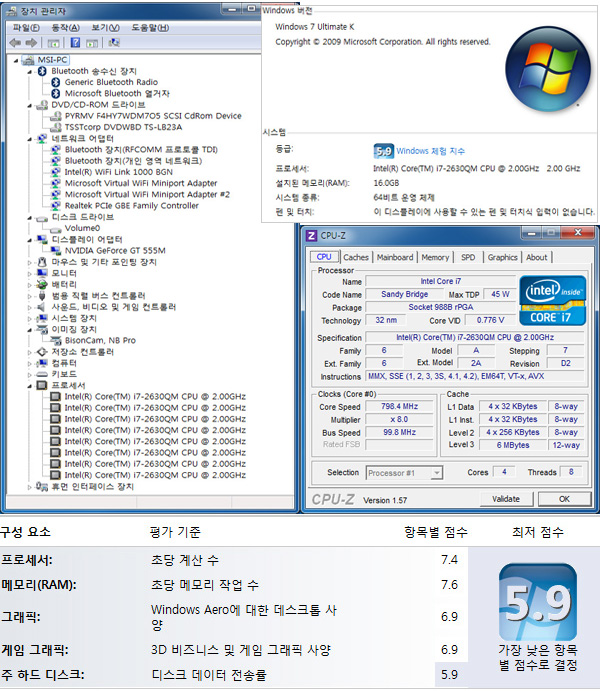
Task: Click the keyboard (키보드) category icon
Action: (42, 374)
